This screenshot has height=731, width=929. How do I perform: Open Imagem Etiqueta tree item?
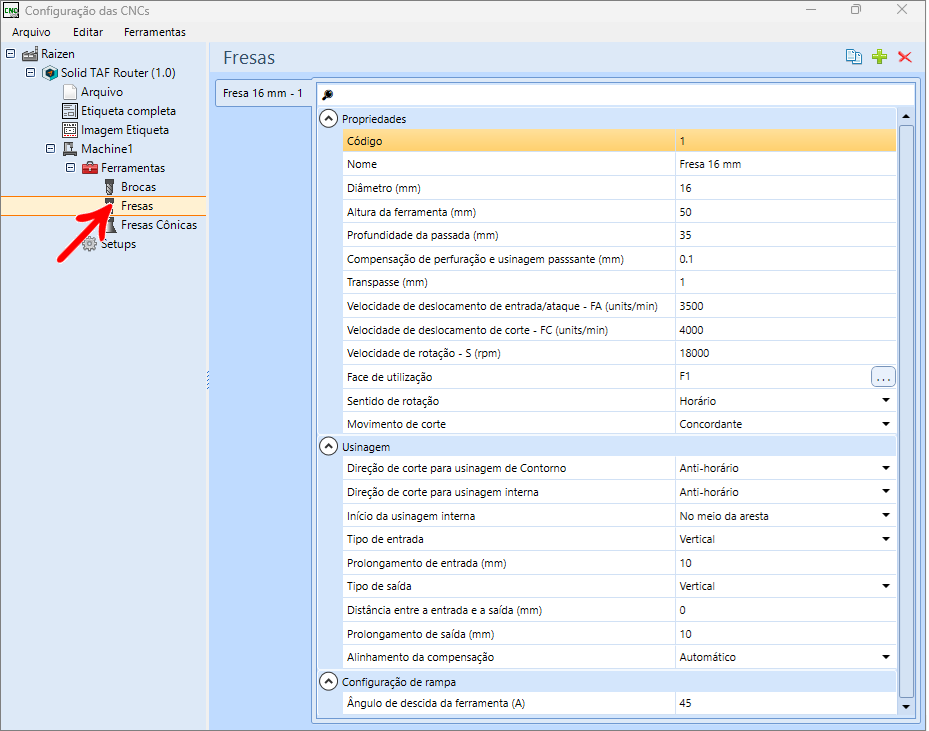coord(124,130)
